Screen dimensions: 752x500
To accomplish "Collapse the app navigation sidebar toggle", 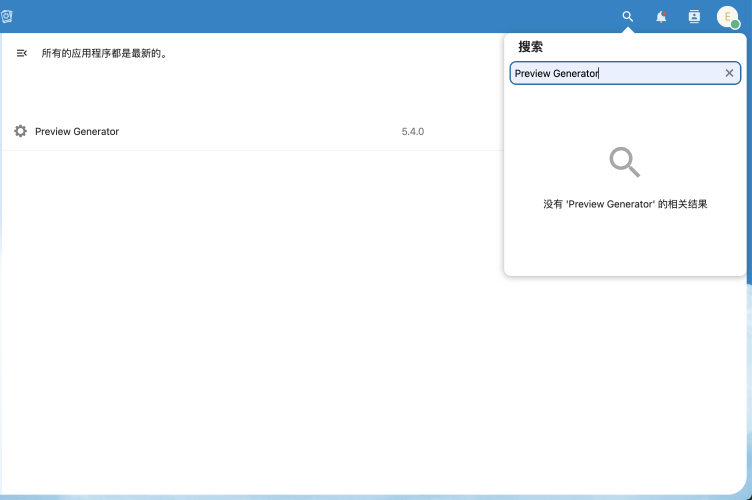I will (x=22, y=53).
